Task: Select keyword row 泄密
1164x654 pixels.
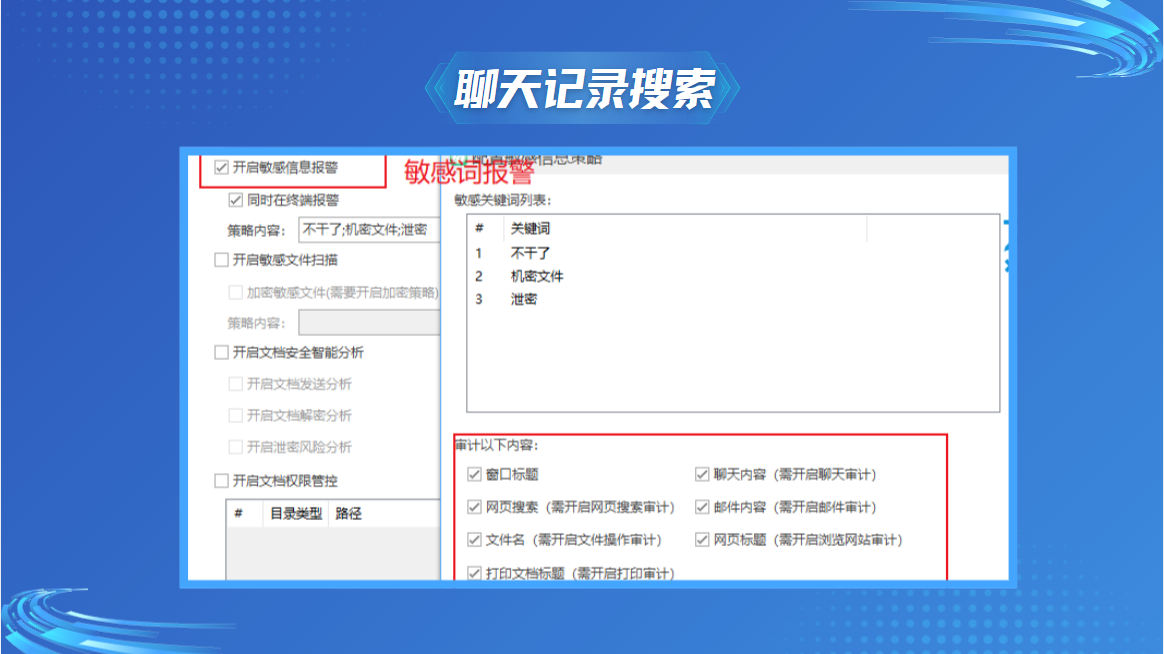Action: (x=731, y=299)
